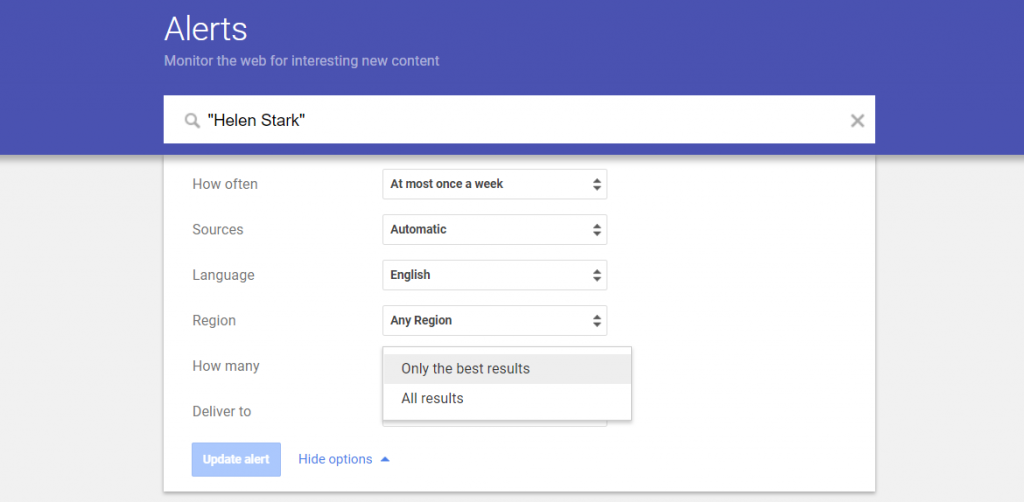The width and height of the screenshot is (1024, 502).
Task: Click the Update alert button
Action: click(236, 460)
